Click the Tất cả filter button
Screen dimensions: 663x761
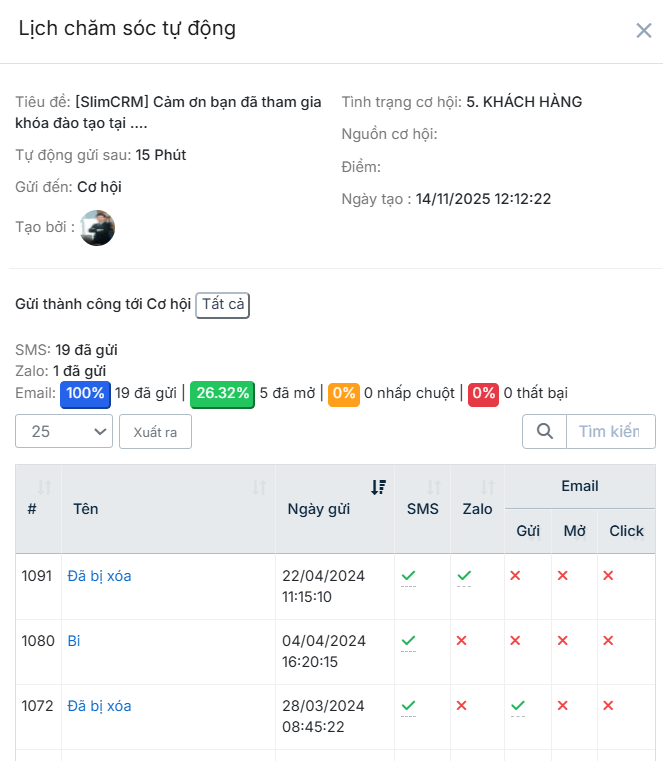(222, 305)
